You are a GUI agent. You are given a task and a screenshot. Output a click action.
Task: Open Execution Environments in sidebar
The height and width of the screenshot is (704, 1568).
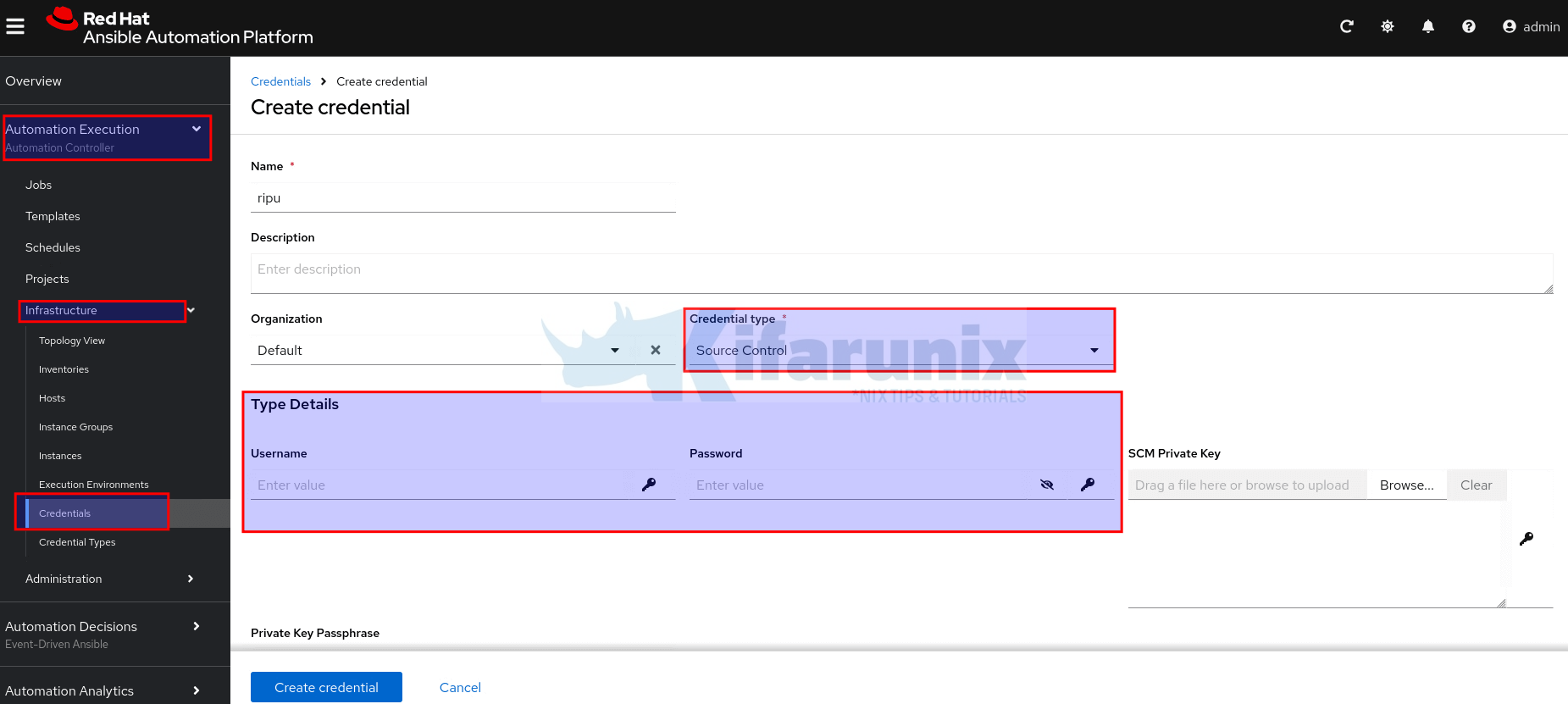94,485
